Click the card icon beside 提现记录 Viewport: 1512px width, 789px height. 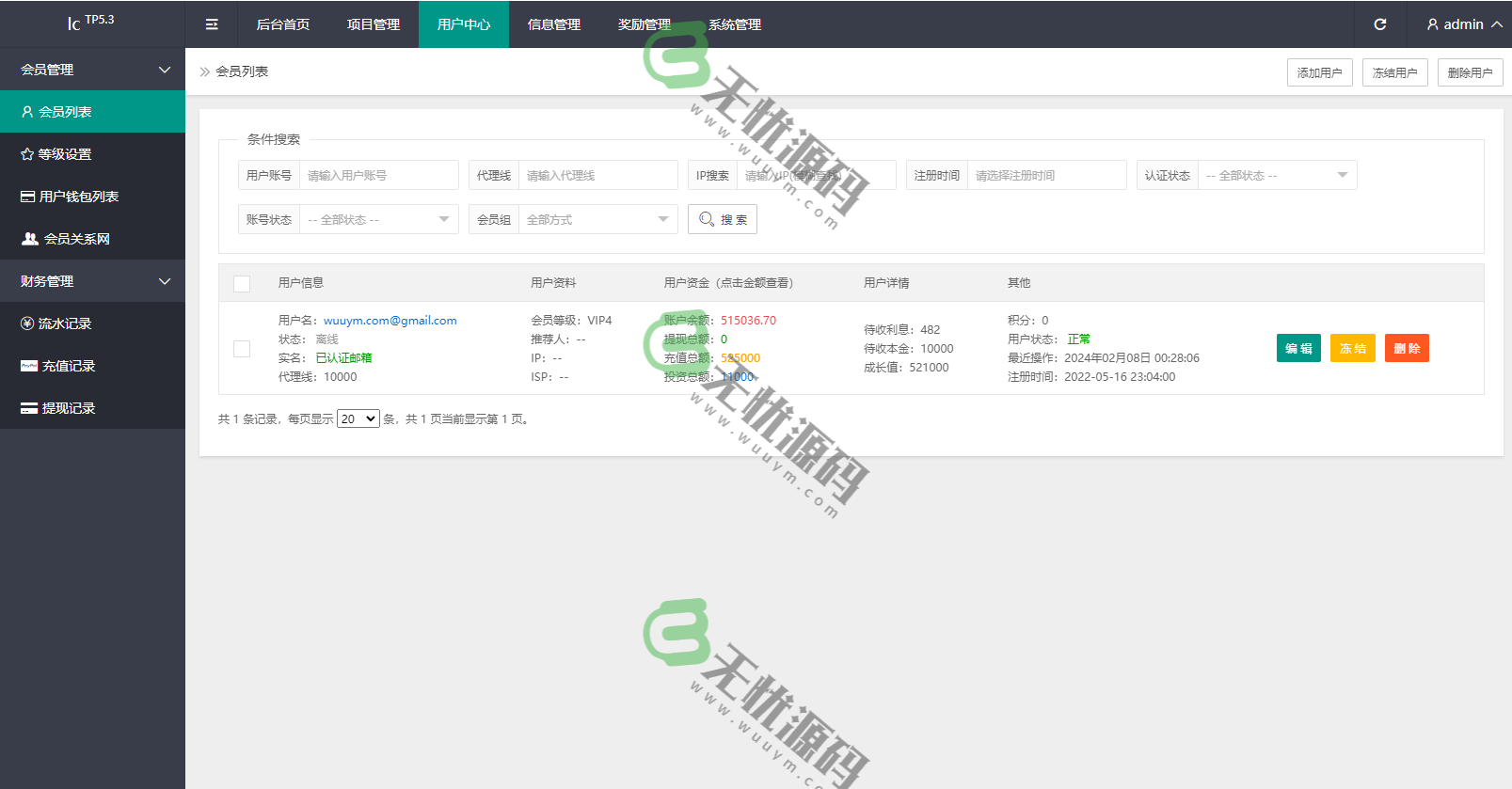pos(29,408)
